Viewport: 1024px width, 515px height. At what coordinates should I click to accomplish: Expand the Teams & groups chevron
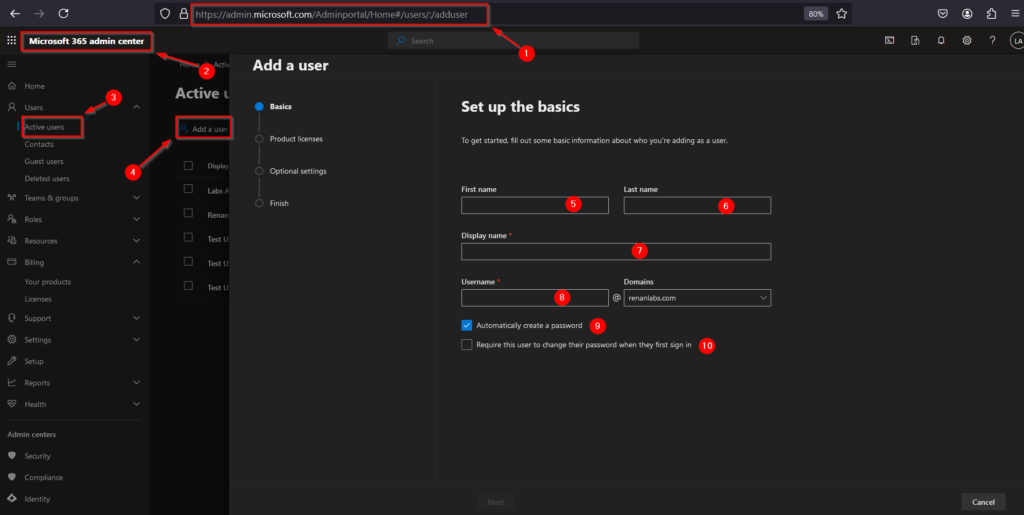136,198
